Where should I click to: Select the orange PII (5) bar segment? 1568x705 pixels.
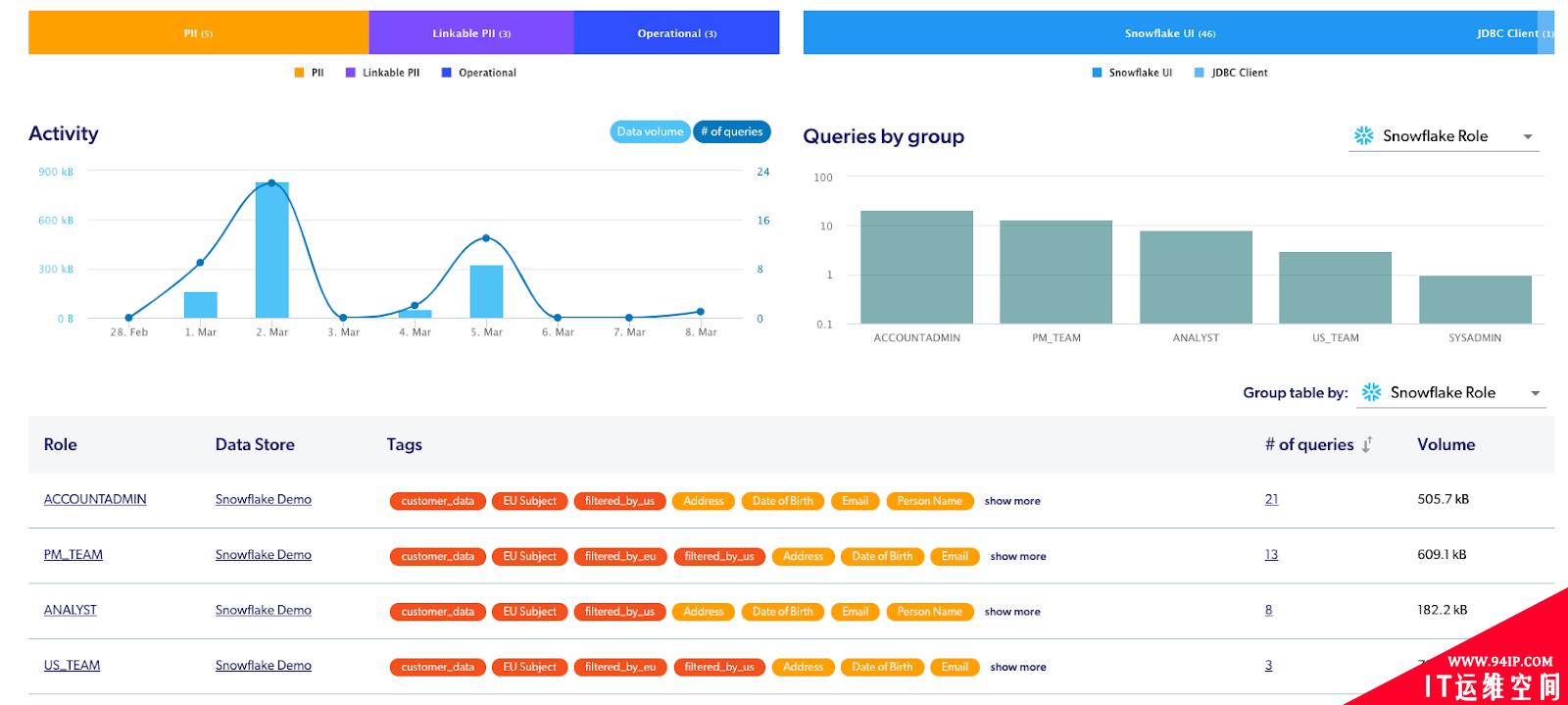198,32
